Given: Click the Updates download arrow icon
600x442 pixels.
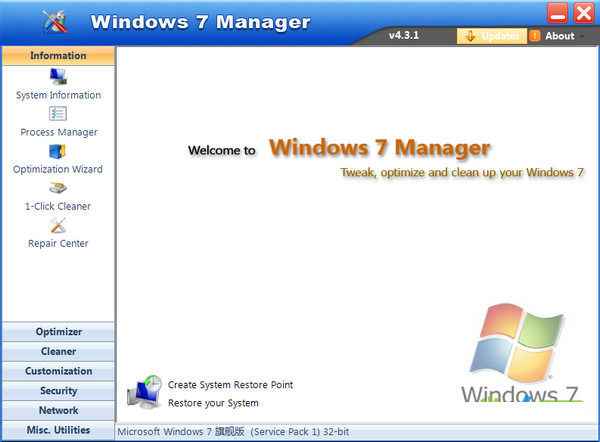Looking at the screenshot, I should click(x=470, y=36).
